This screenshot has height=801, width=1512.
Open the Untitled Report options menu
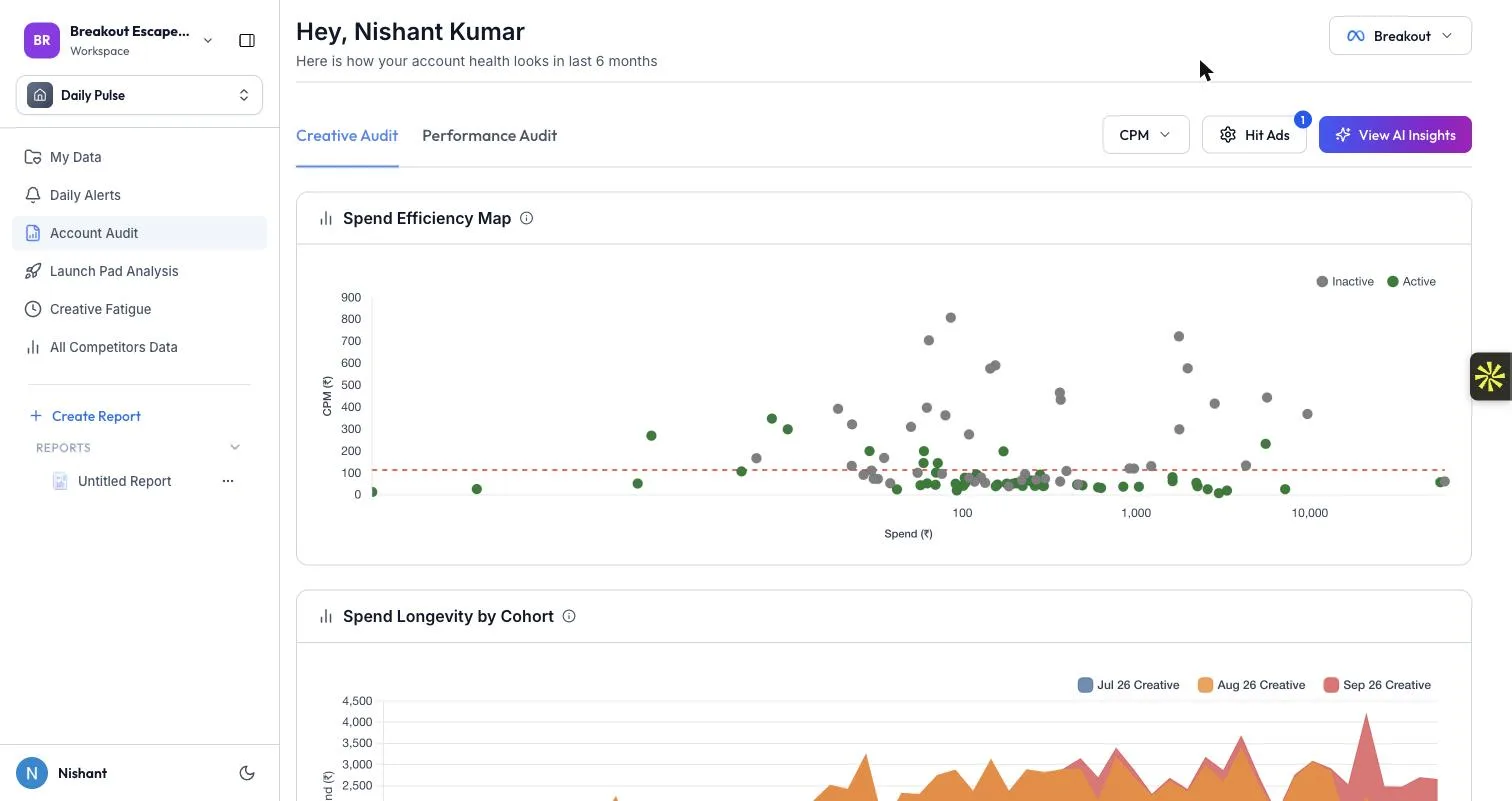tap(228, 481)
